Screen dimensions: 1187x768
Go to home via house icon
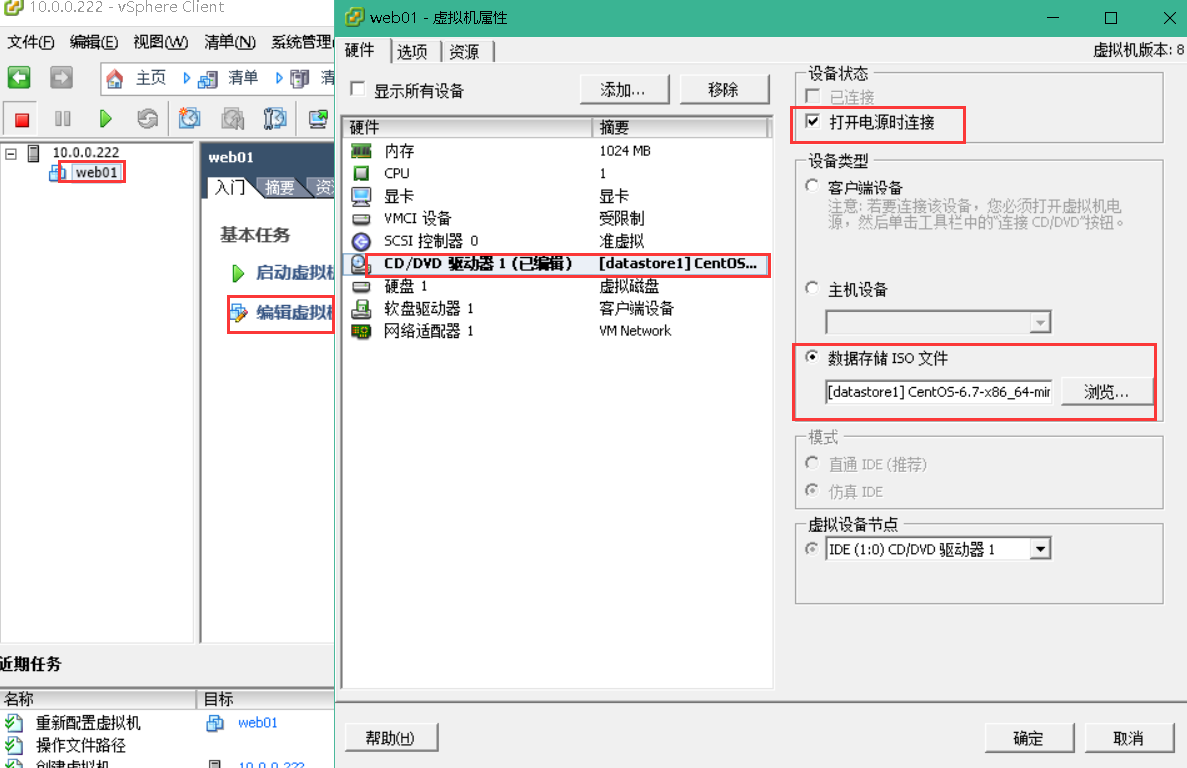[x=114, y=78]
